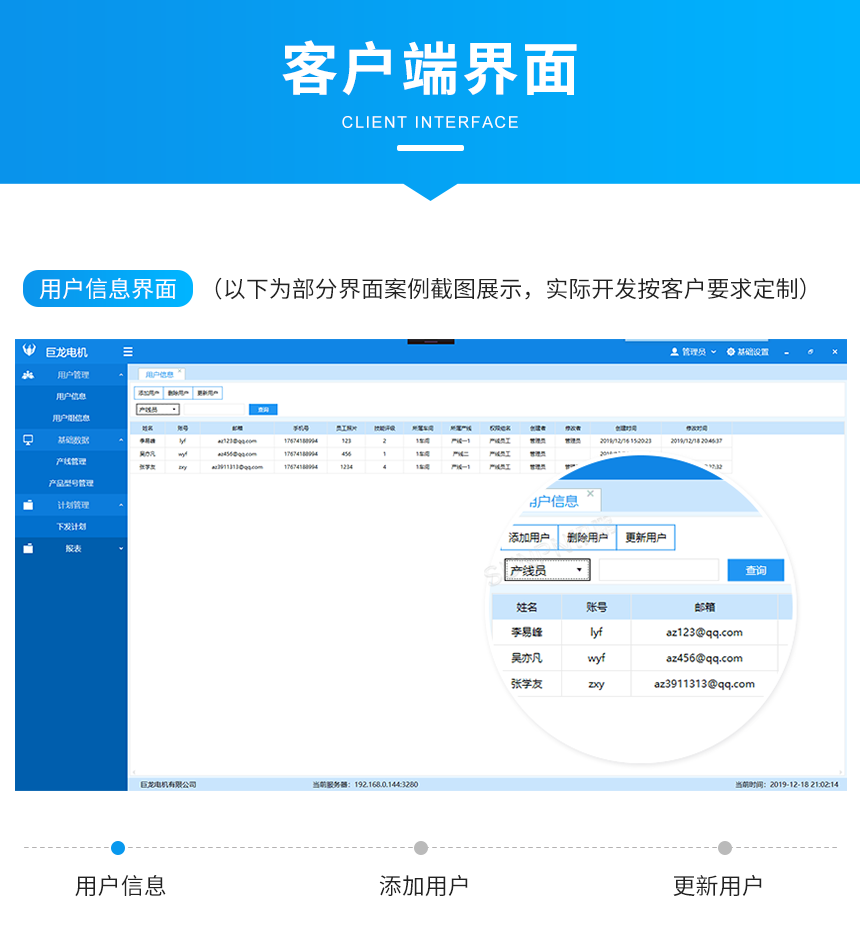
Task: Select the 基础数据 monitor icon in sidebar
Action: coord(27,438)
